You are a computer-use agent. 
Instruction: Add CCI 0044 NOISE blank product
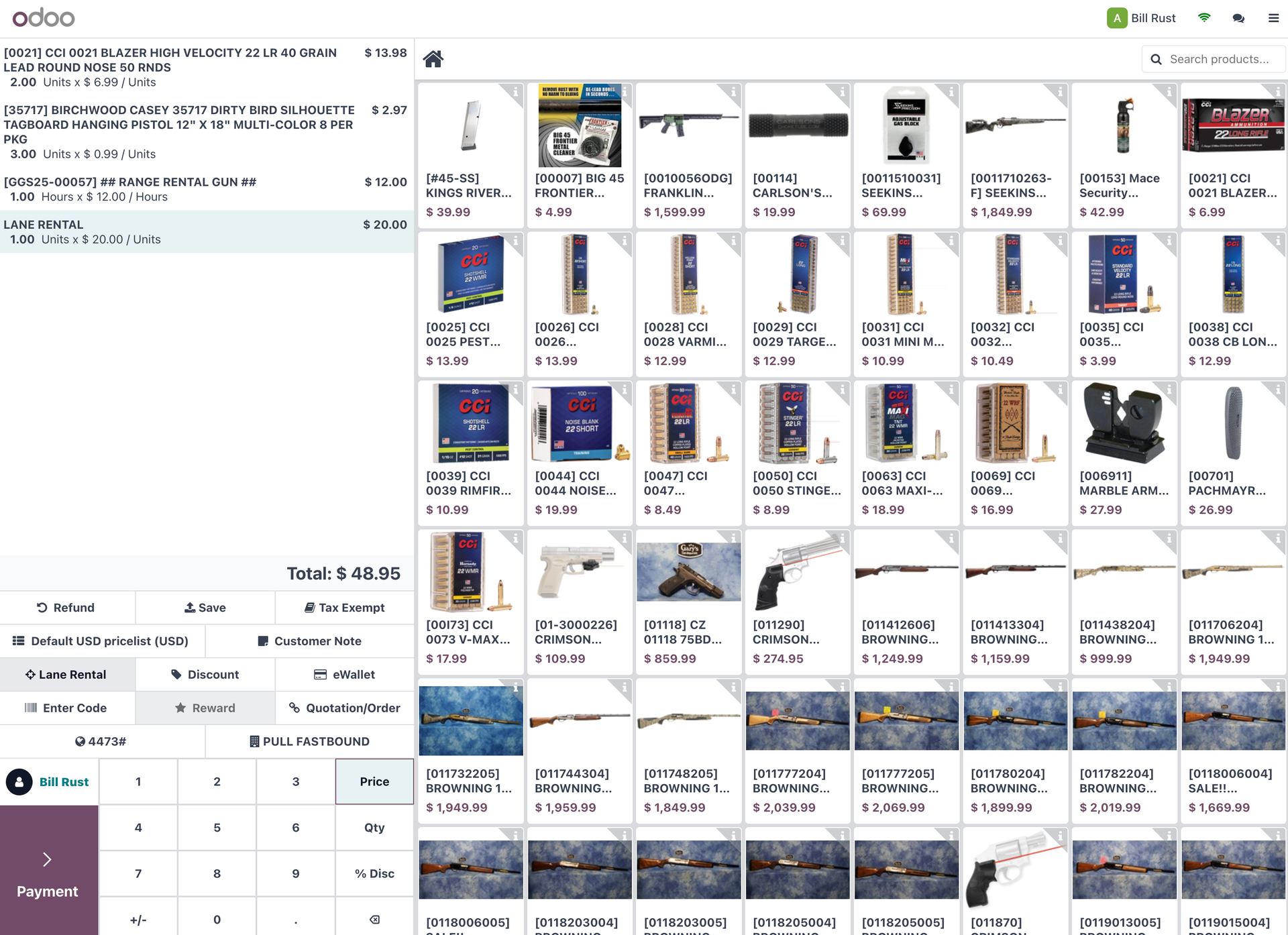(x=580, y=453)
